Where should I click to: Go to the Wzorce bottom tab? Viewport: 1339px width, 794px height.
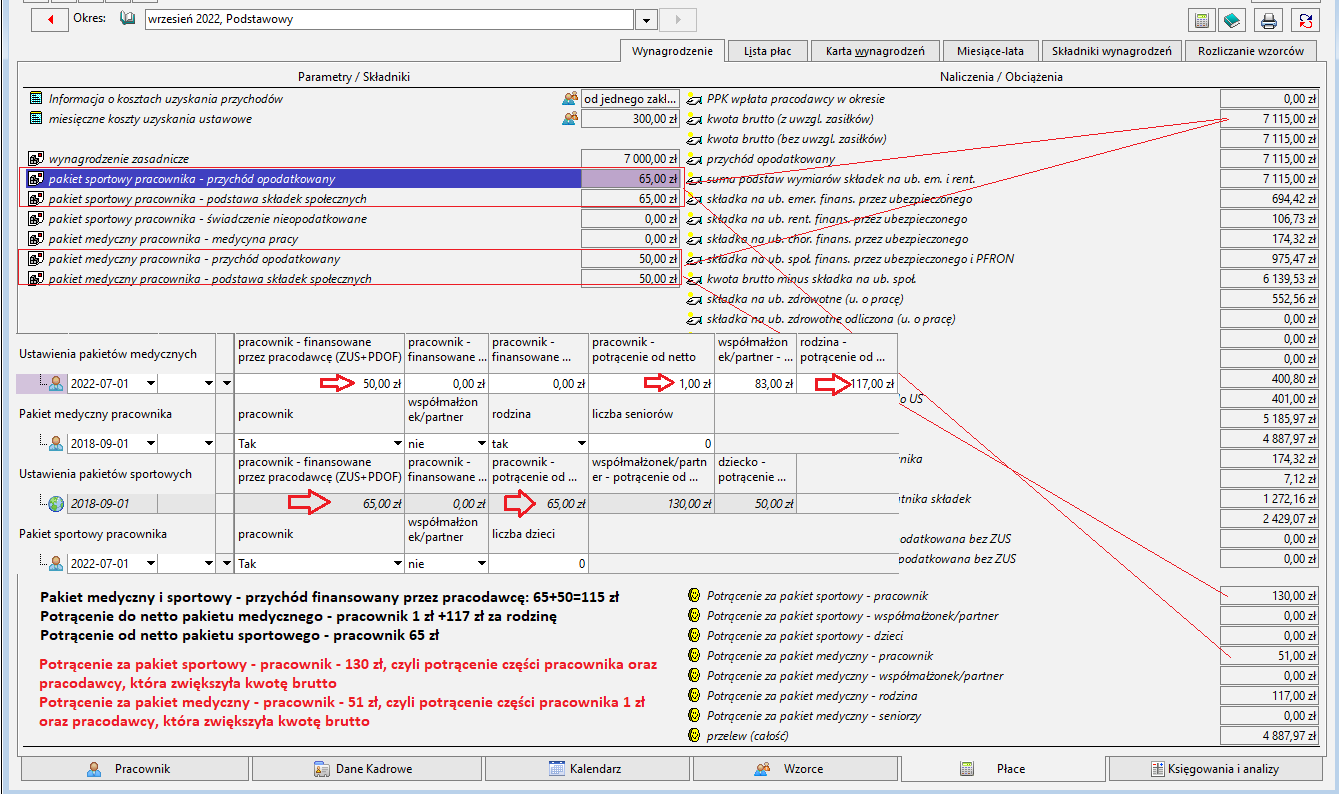(x=795, y=769)
